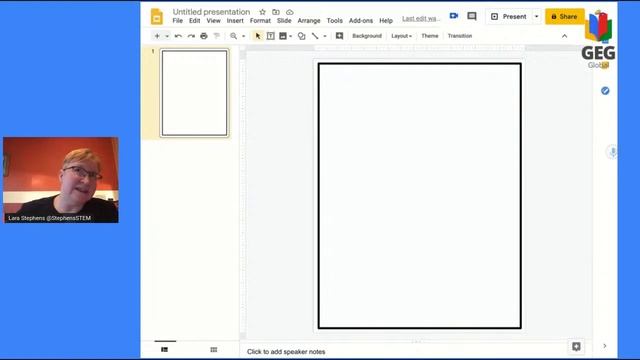Viewport: 640px width, 360px height.
Task: Select slide 1 thumbnail in filmstrip
Action: (194, 93)
